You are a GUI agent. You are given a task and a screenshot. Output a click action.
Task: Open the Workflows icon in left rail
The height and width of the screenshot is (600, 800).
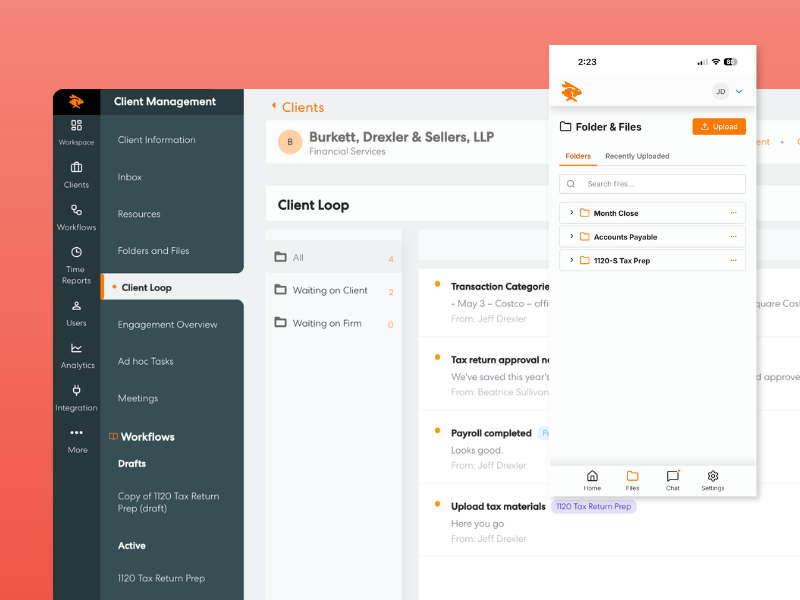click(77, 210)
